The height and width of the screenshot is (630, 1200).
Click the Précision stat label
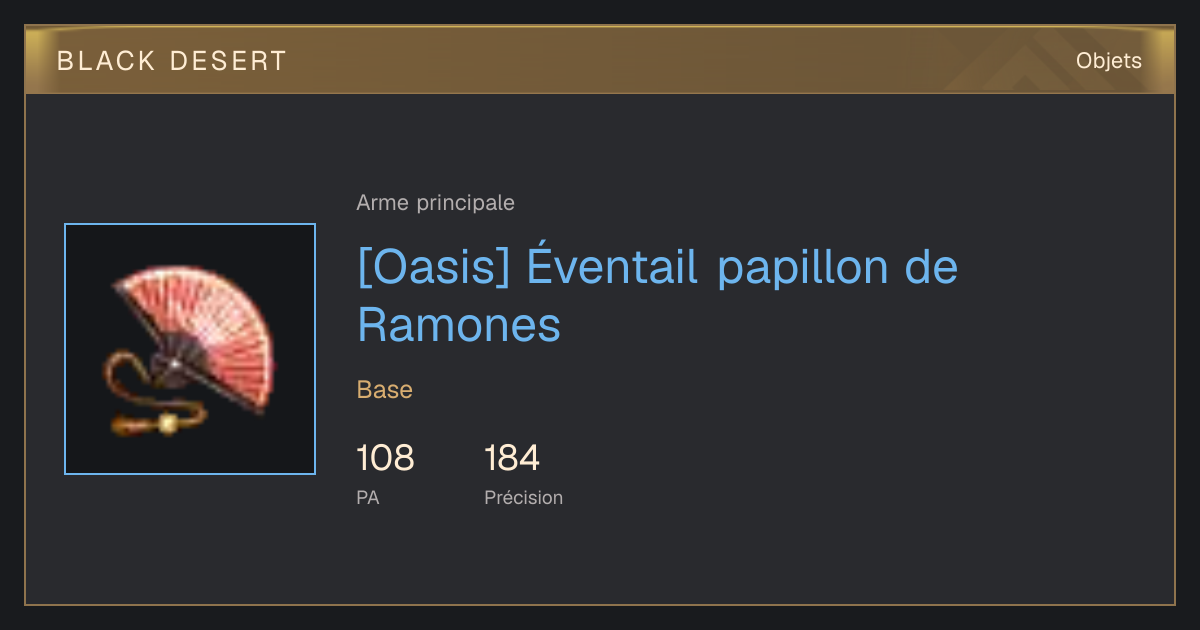coord(524,497)
